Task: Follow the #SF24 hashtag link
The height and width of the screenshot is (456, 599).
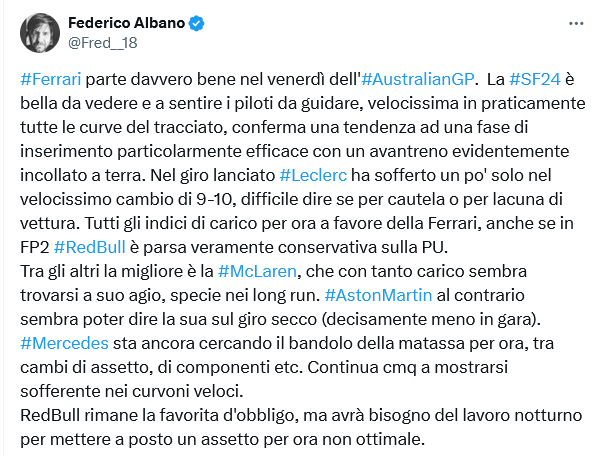Action: coord(535,79)
